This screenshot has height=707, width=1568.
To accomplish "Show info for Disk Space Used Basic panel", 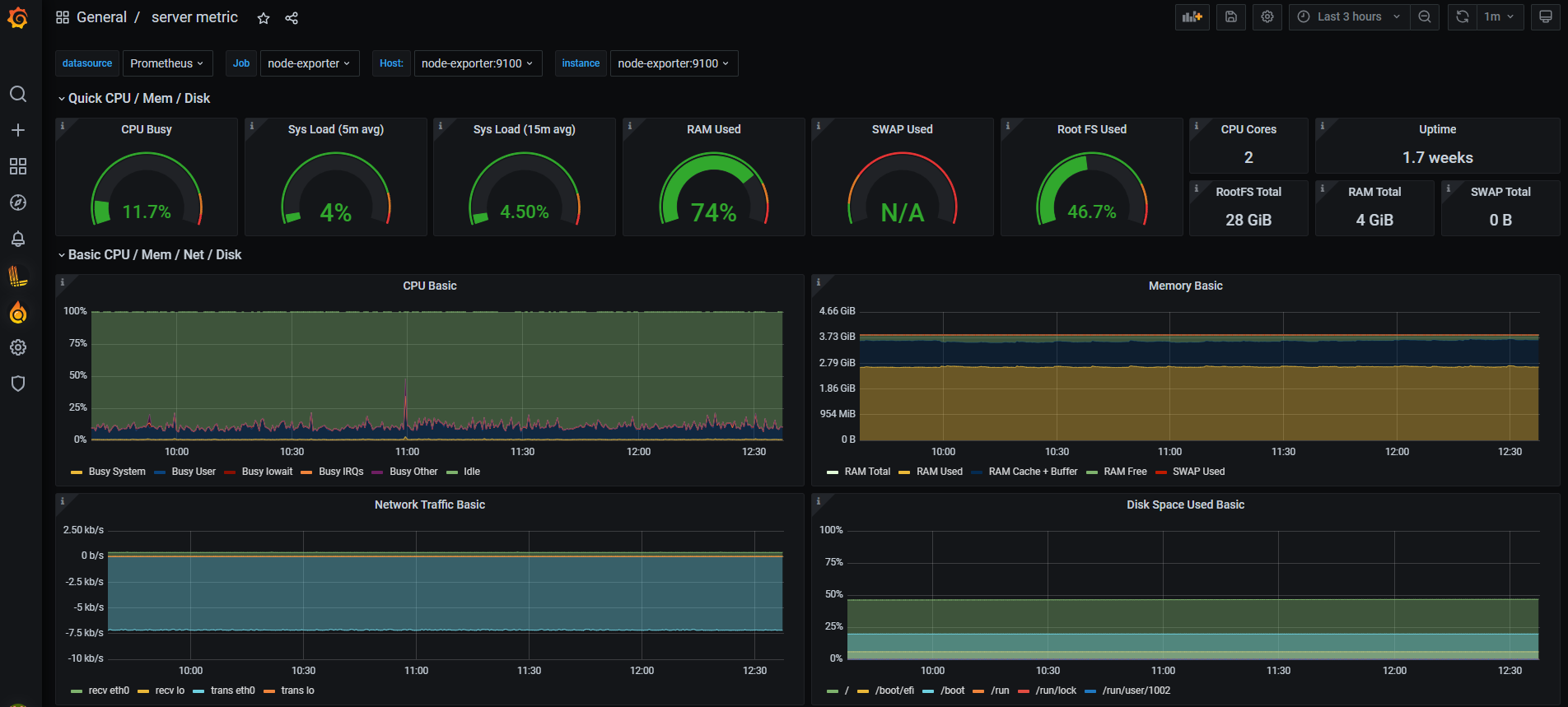I will [819, 500].
